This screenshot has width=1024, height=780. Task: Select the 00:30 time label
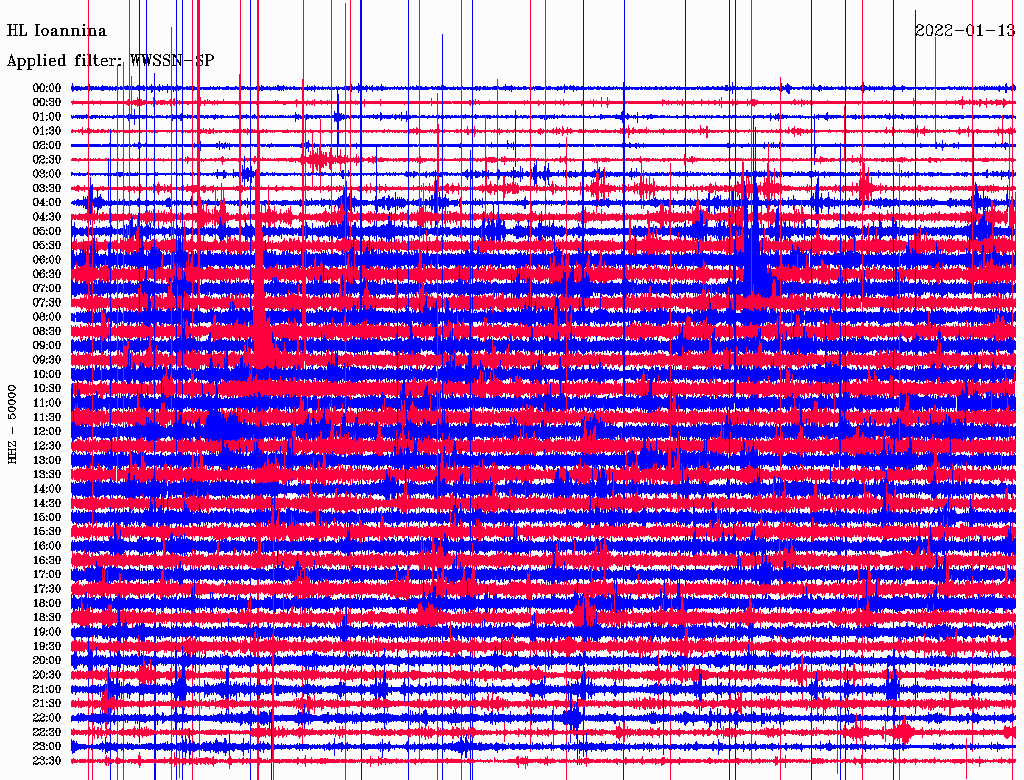(x=47, y=103)
